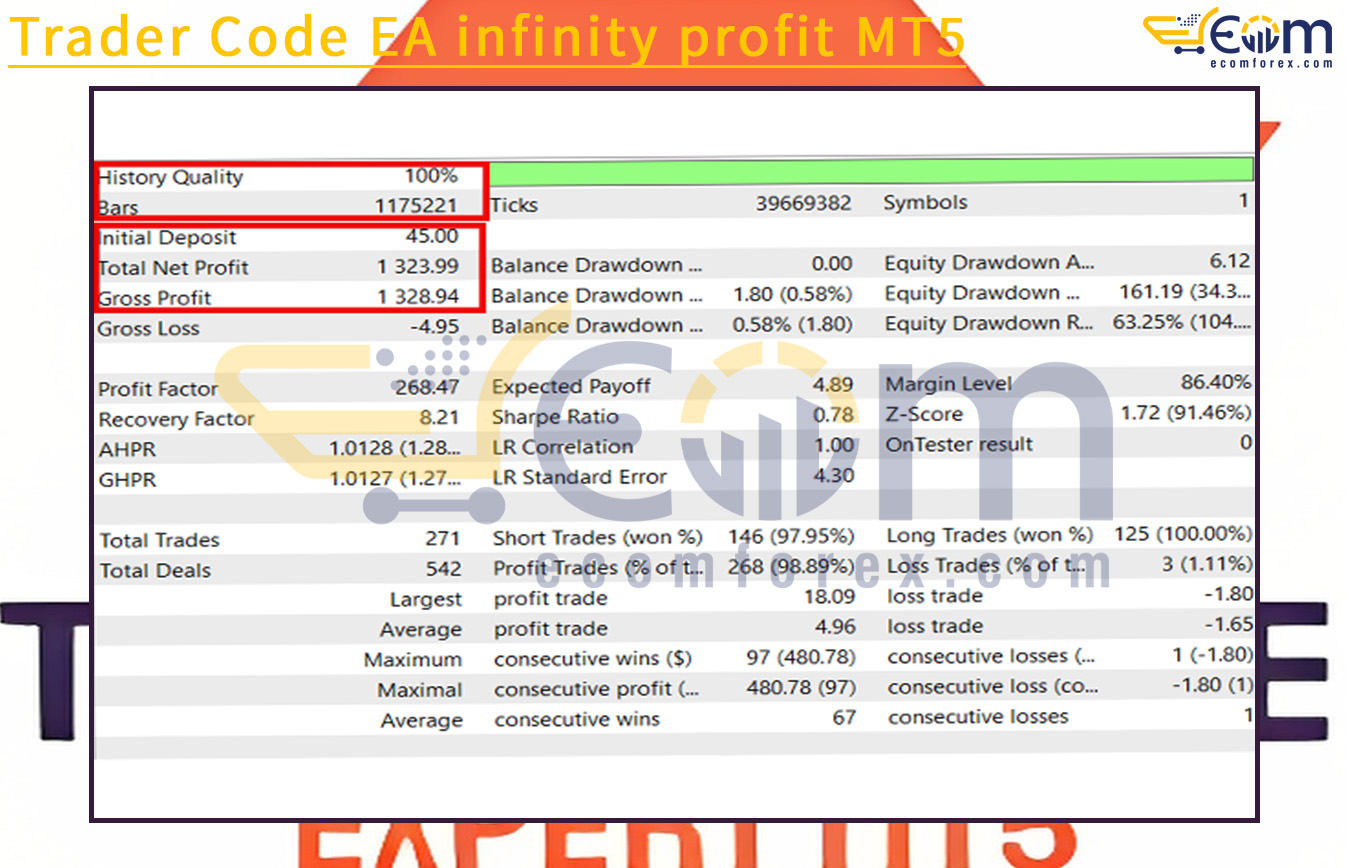The width and height of the screenshot is (1346, 868).
Task: Select the "Symbols" label
Action: pos(925,203)
